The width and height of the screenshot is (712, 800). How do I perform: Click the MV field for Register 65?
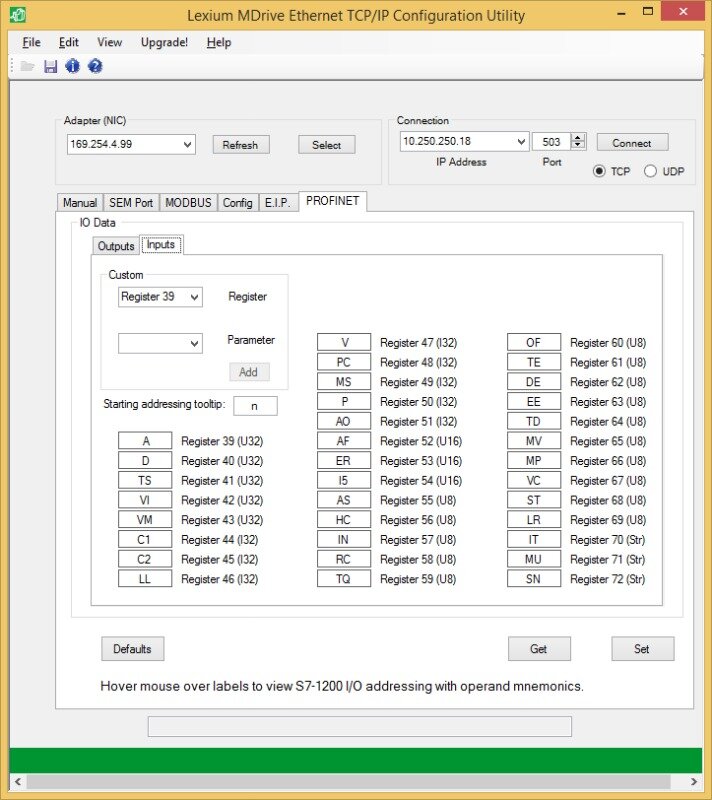534,441
